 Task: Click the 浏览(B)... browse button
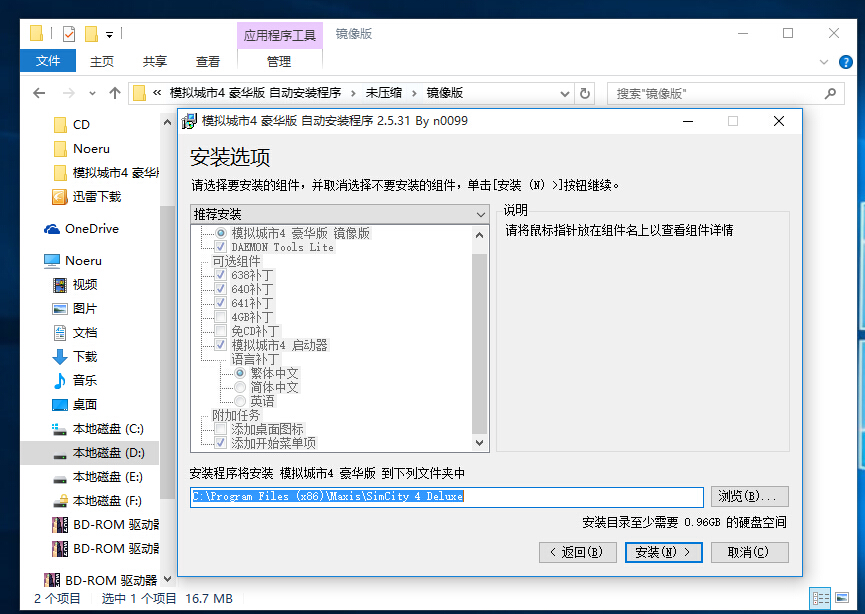pos(749,496)
